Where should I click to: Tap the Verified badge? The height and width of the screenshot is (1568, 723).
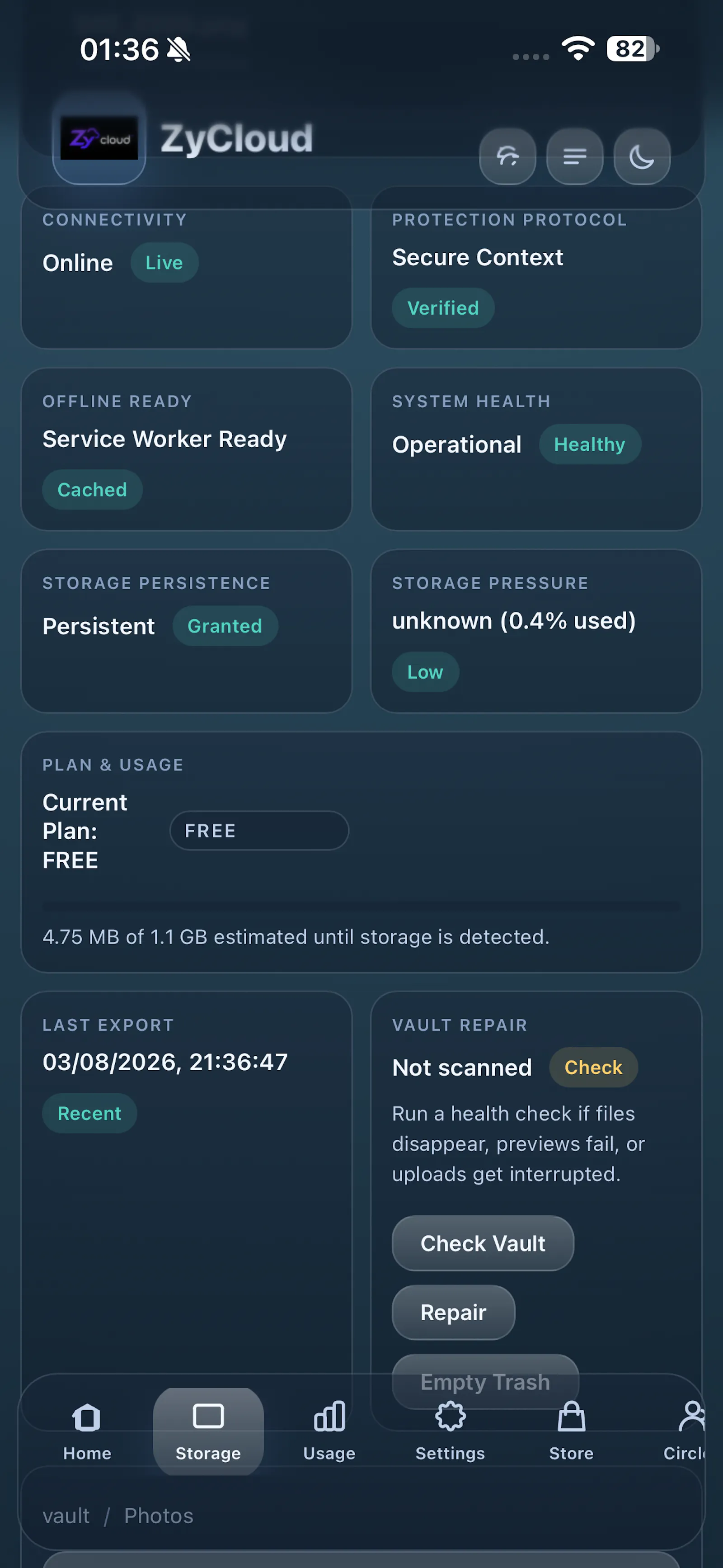coord(443,308)
